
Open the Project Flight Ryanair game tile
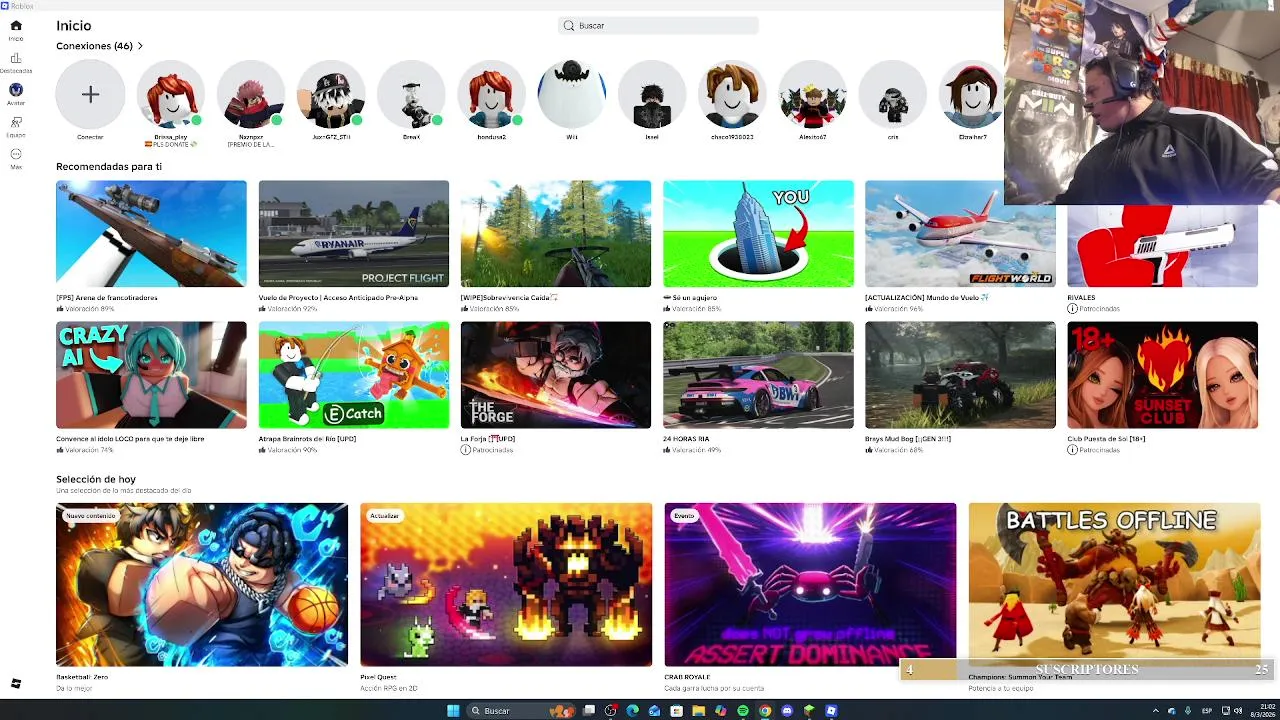point(354,234)
